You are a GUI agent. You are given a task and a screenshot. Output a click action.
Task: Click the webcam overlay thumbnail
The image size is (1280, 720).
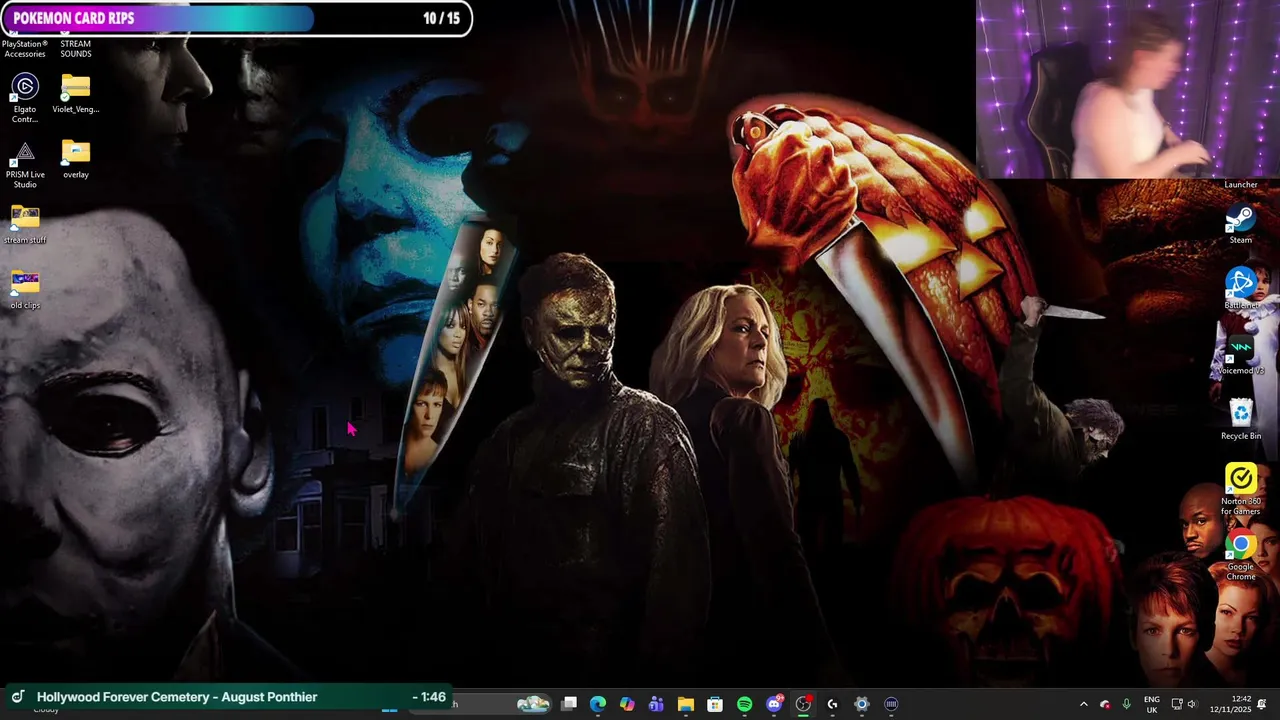click(1128, 89)
